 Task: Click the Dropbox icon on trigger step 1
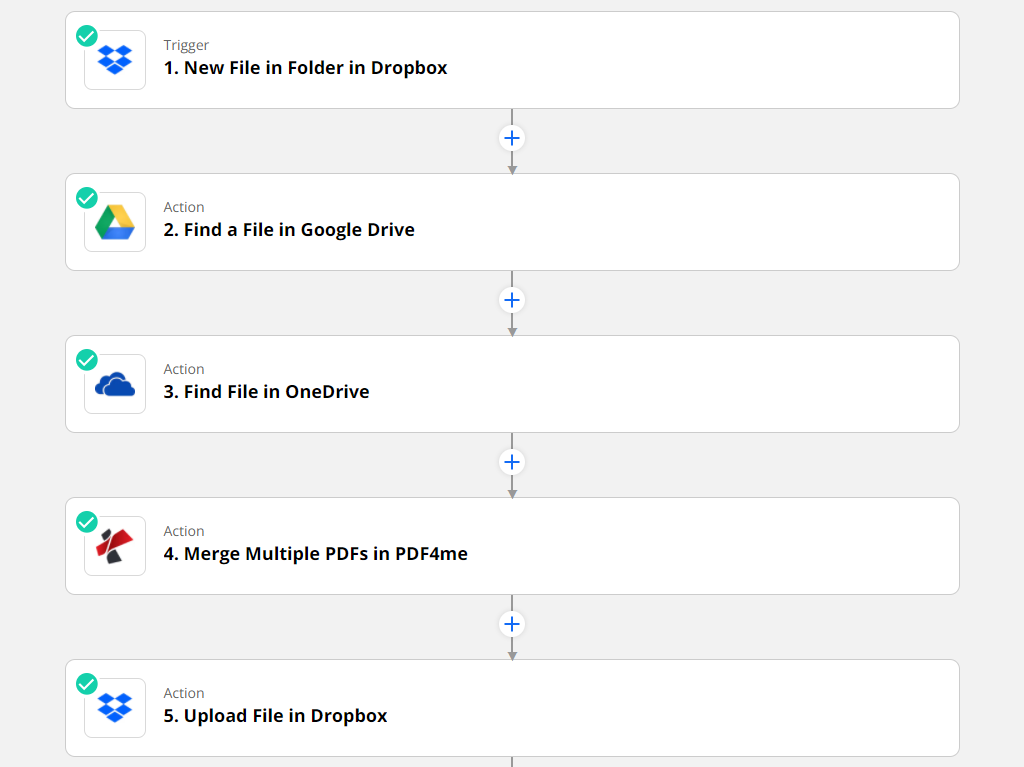115,60
